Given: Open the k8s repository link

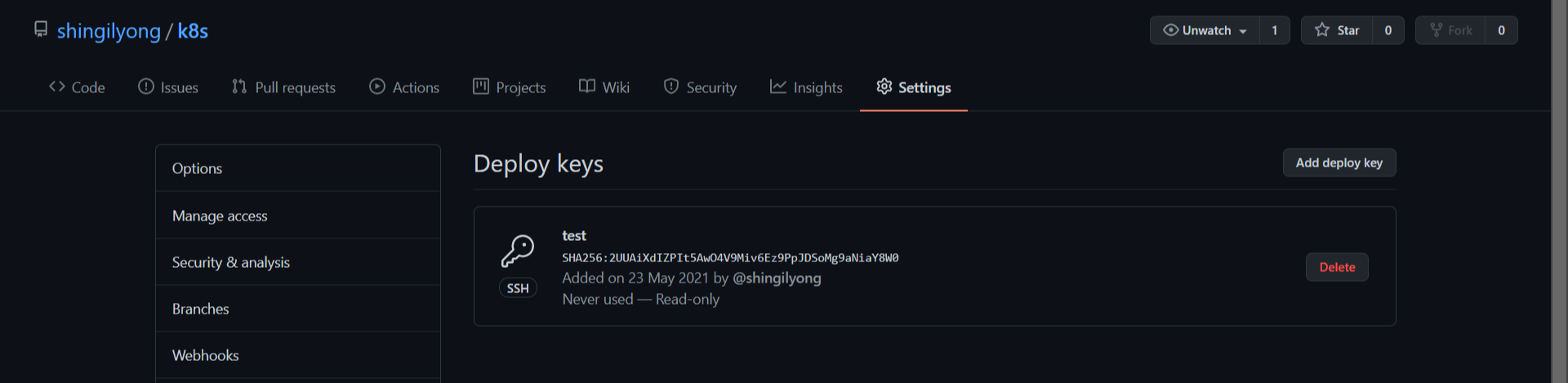Looking at the screenshot, I should coord(193,31).
